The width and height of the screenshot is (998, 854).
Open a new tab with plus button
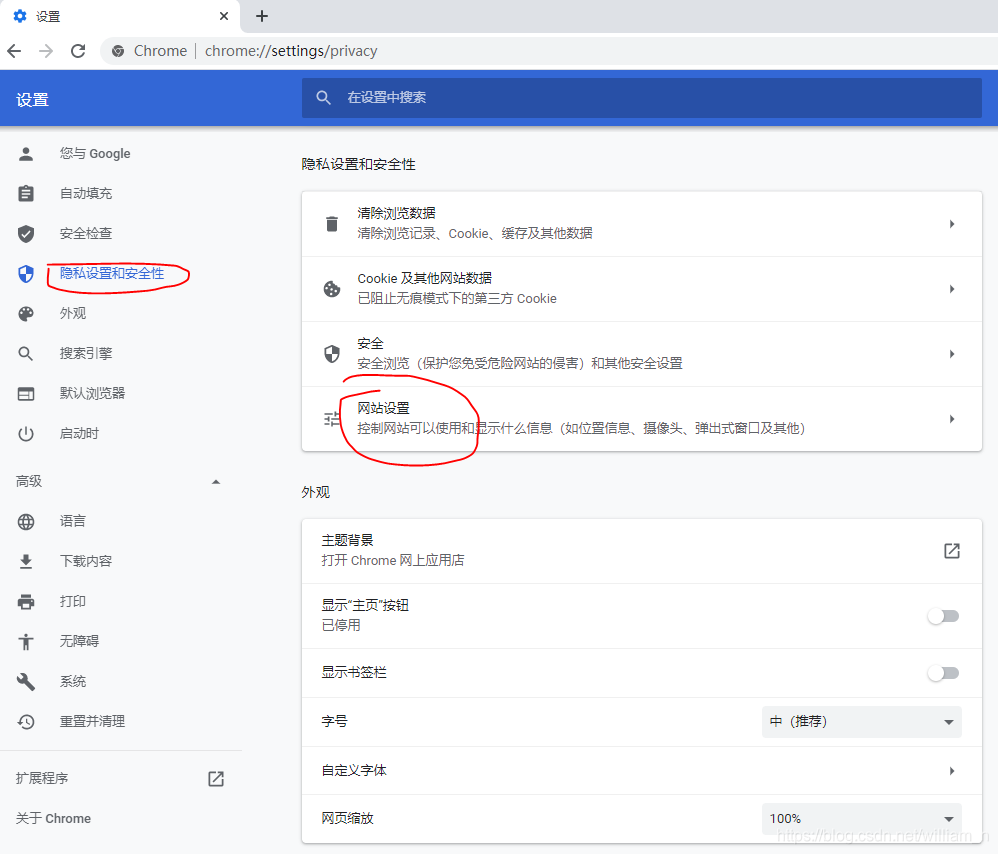(262, 16)
